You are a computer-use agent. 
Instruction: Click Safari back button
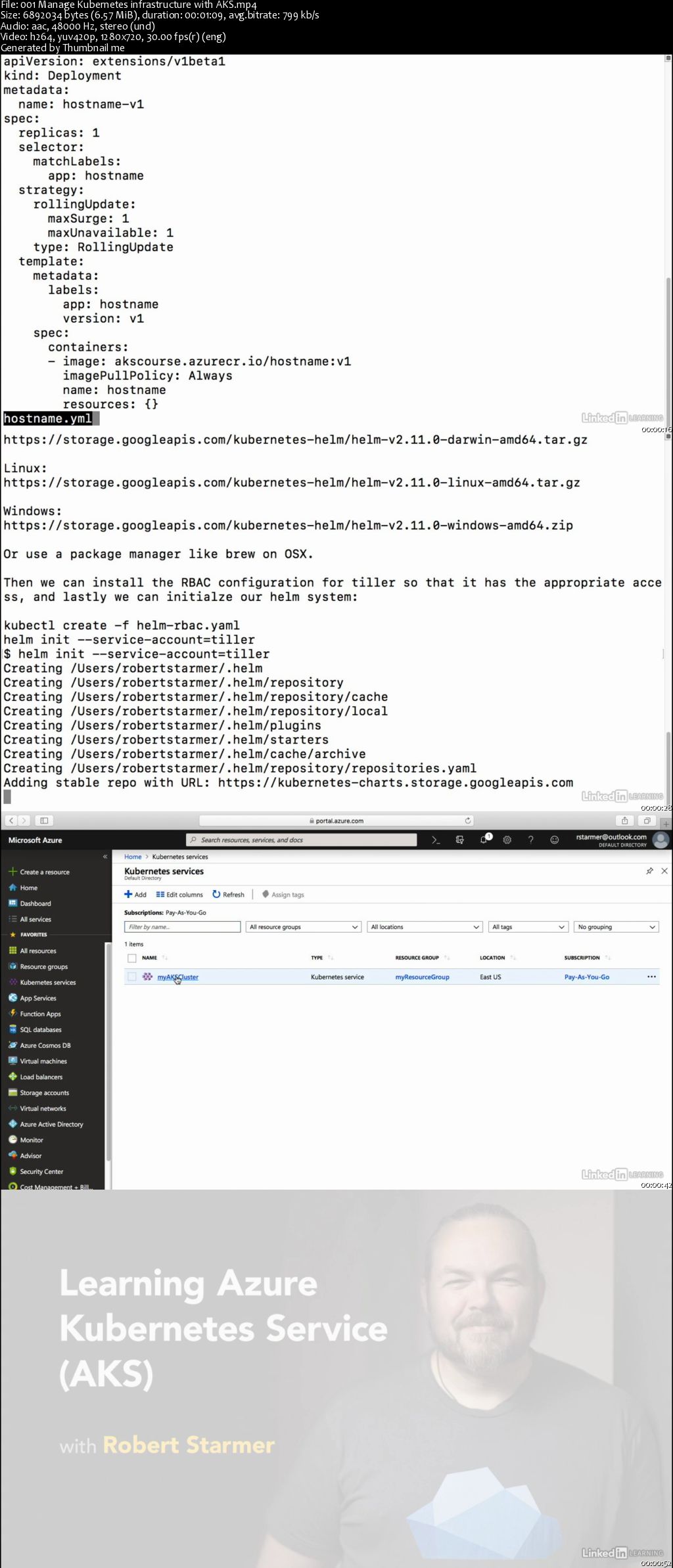pos(11,820)
